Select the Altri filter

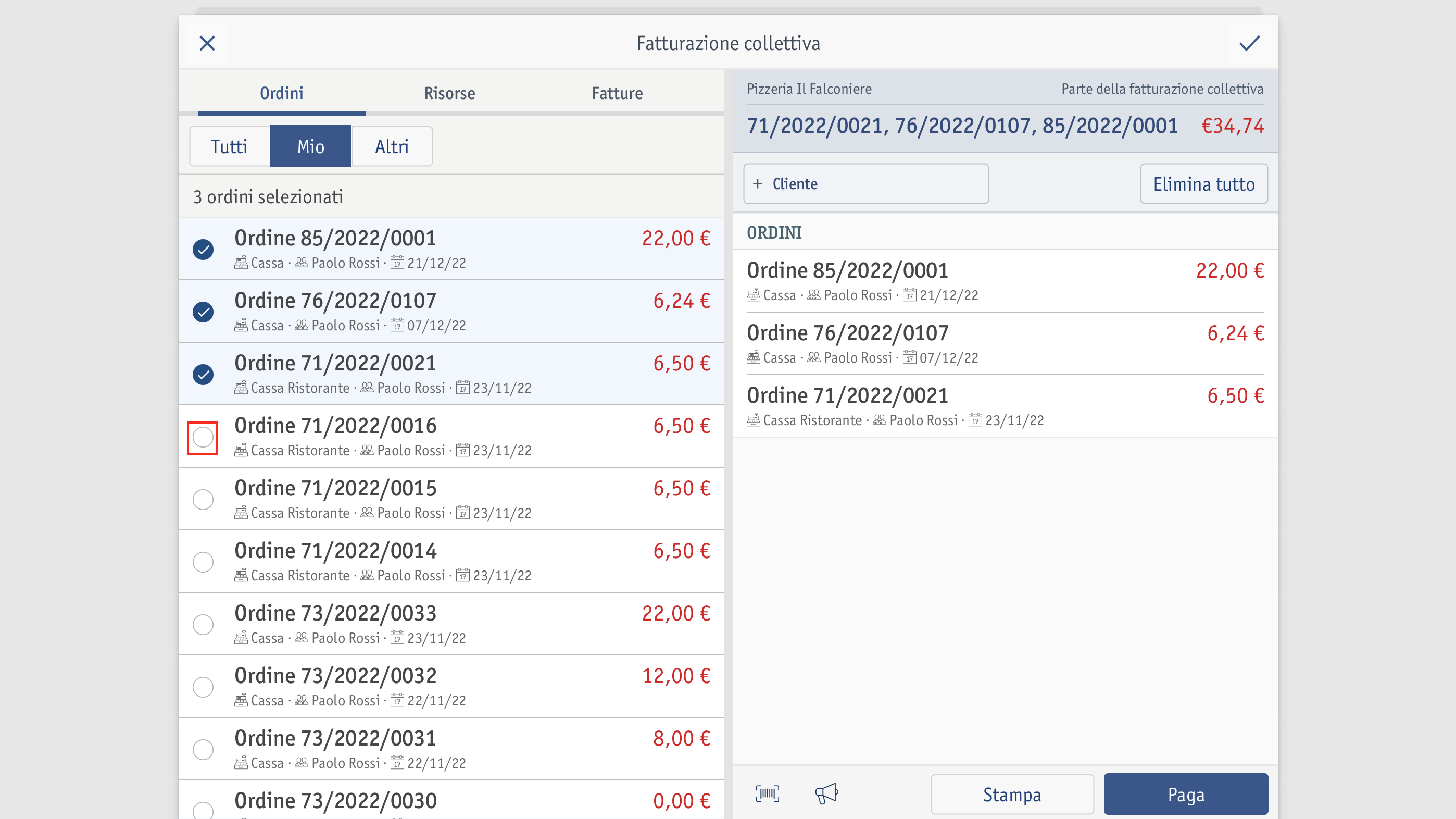(x=392, y=146)
